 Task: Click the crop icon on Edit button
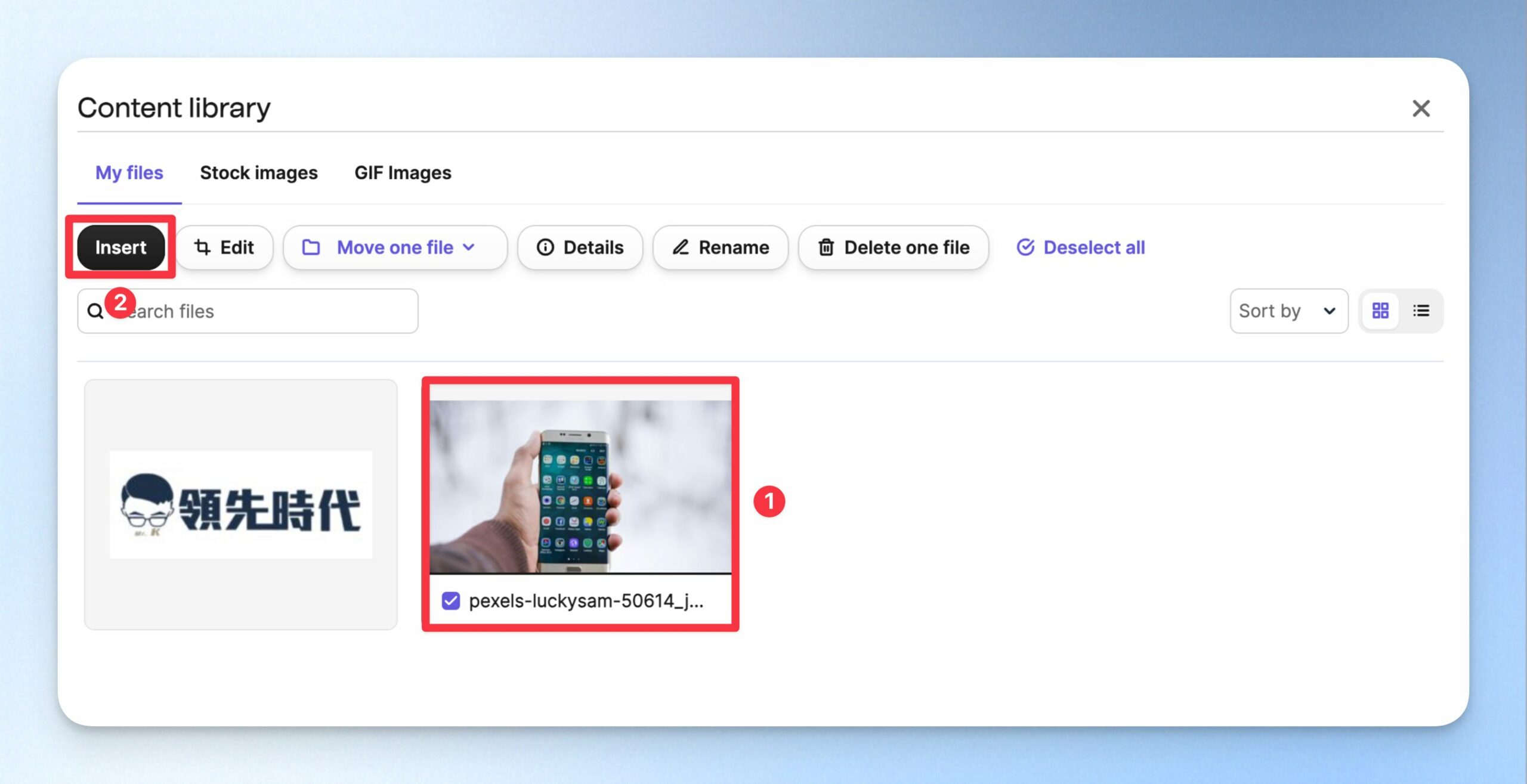[202, 247]
